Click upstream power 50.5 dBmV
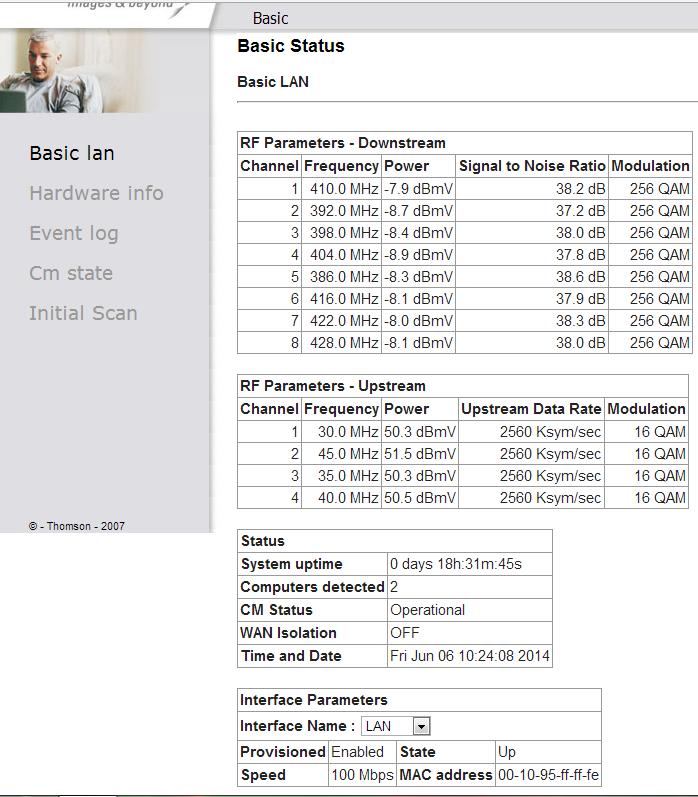The width and height of the screenshot is (698, 797). pos(420,498)
